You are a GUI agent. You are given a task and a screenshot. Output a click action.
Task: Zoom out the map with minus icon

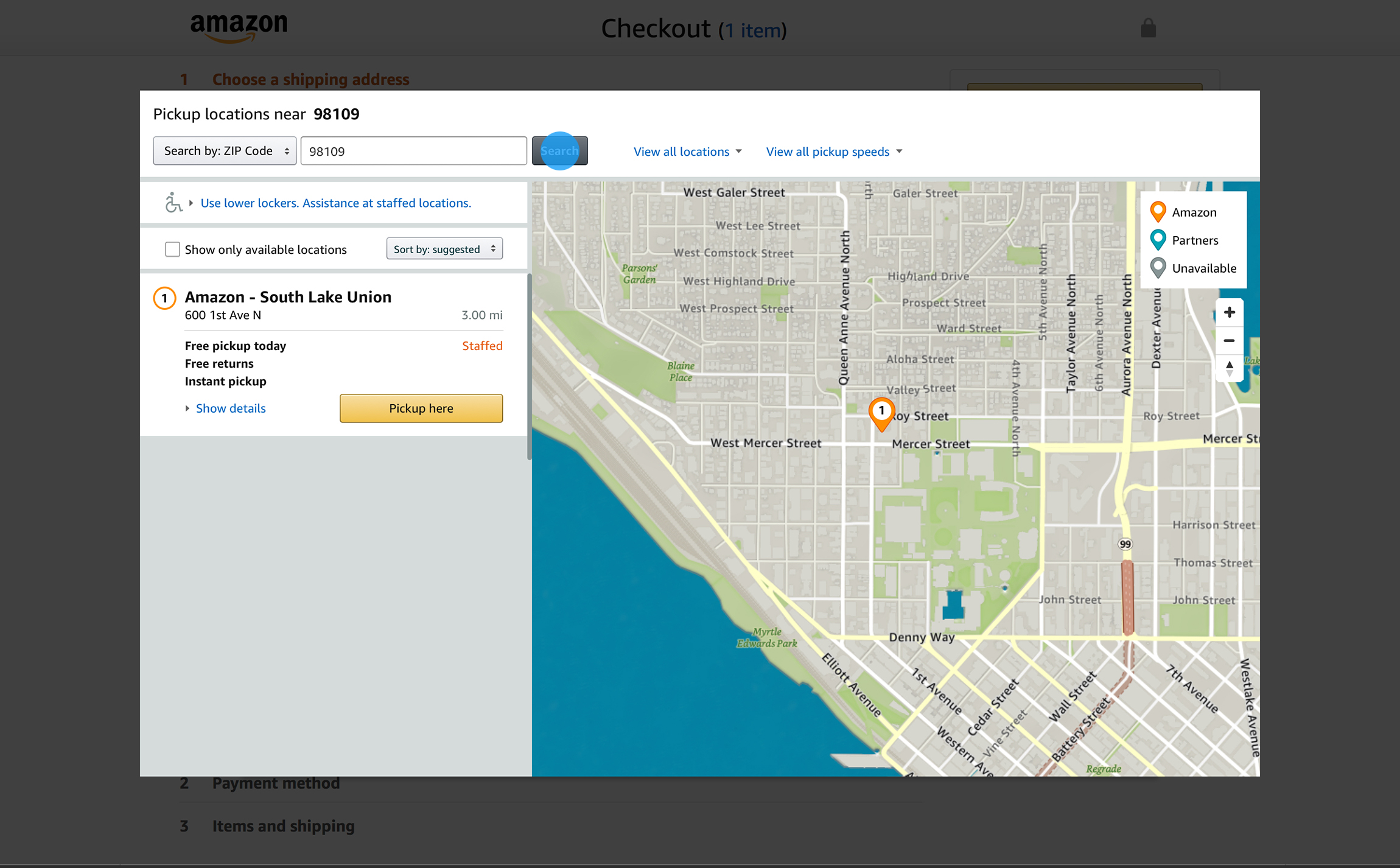(x=1229, y=340)
